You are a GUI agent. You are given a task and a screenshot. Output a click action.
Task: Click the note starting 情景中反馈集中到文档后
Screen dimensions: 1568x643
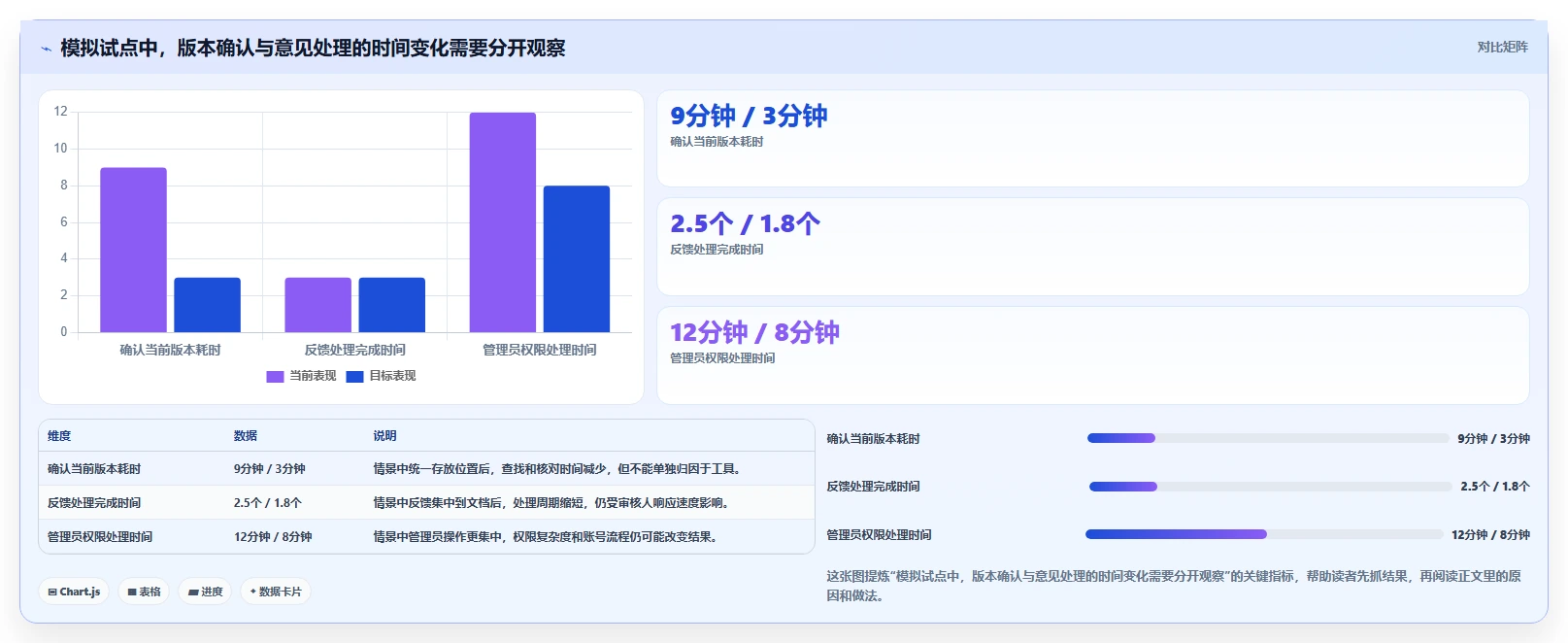(x=554, y=503)
